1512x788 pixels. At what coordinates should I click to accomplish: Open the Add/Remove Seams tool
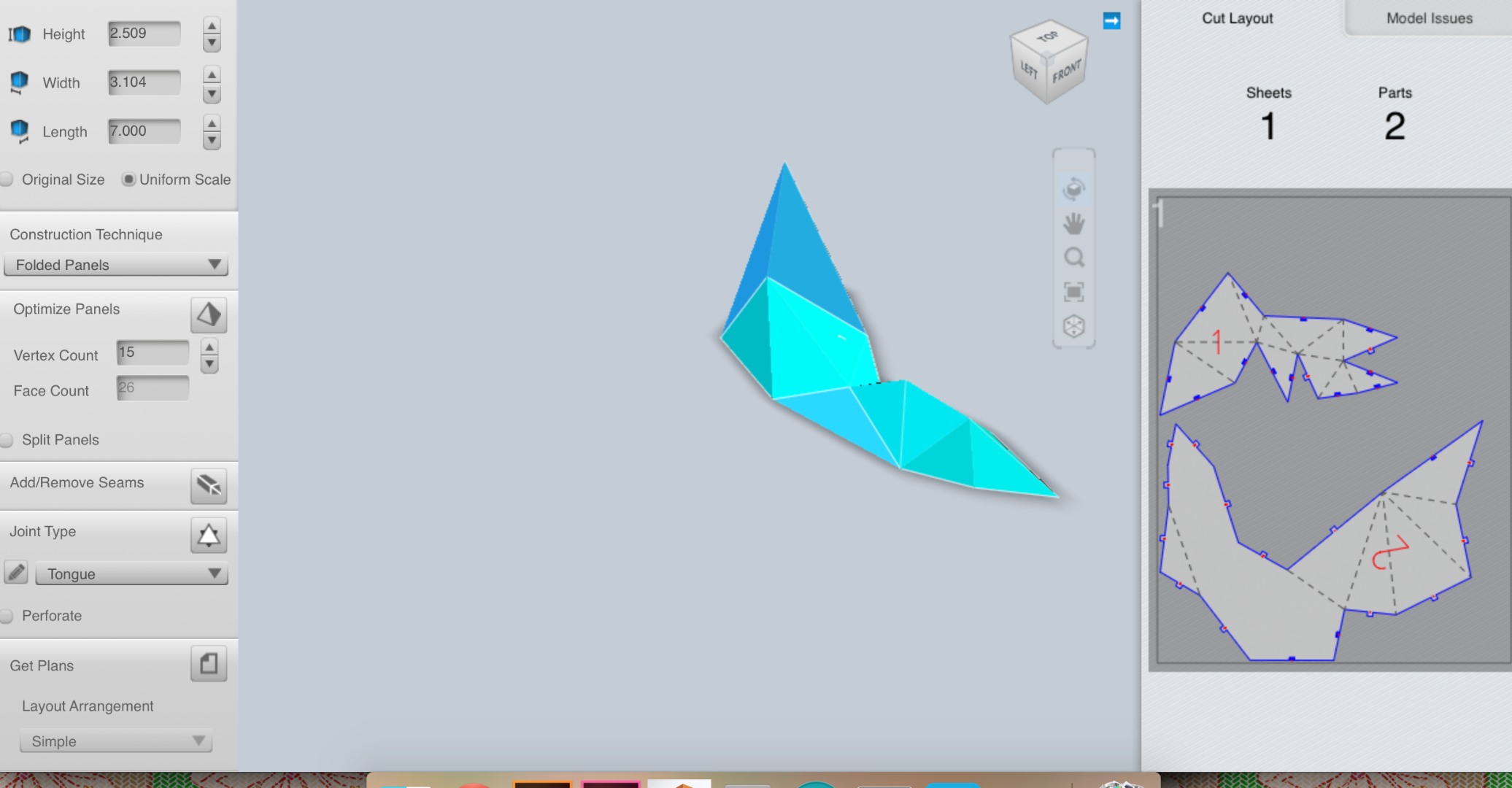click(x=209, y=486)
